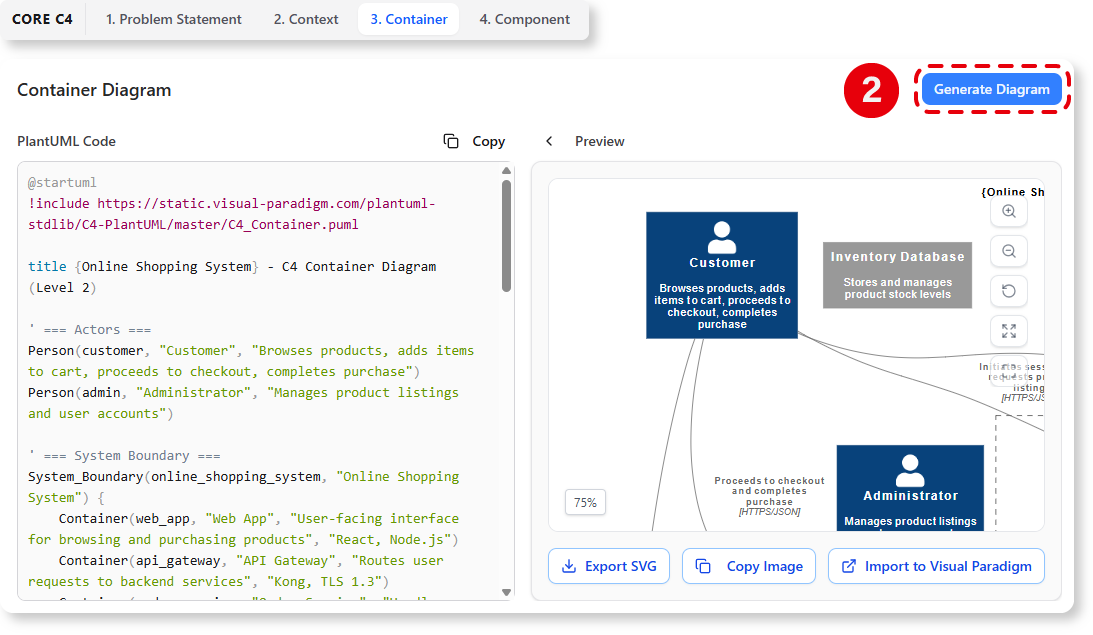This screenshot has width=1093, height=635.
Task: Fit the diagram to the screen
Action: 1009,331
